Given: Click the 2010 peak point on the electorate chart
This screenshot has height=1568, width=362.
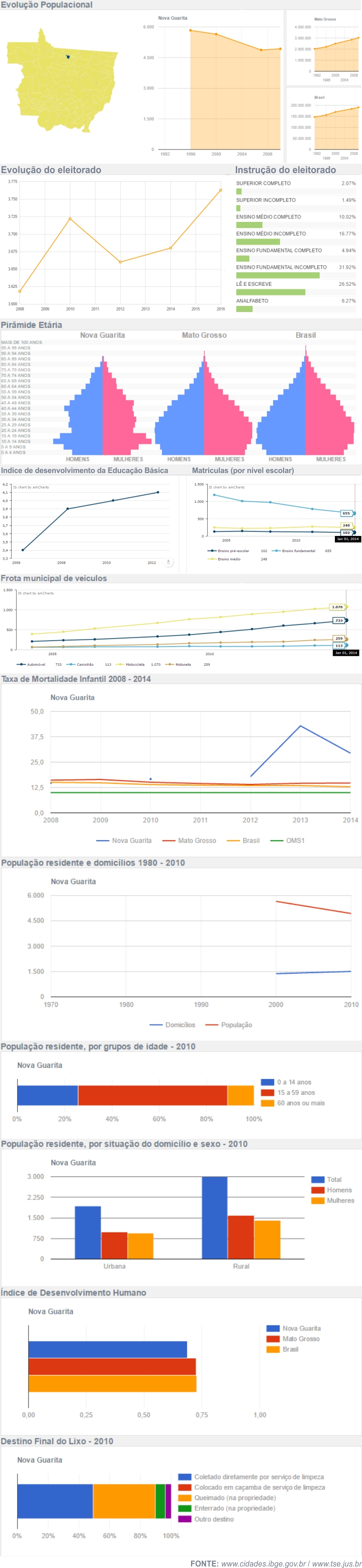Looking at the screenshot, I should [70, 218].
